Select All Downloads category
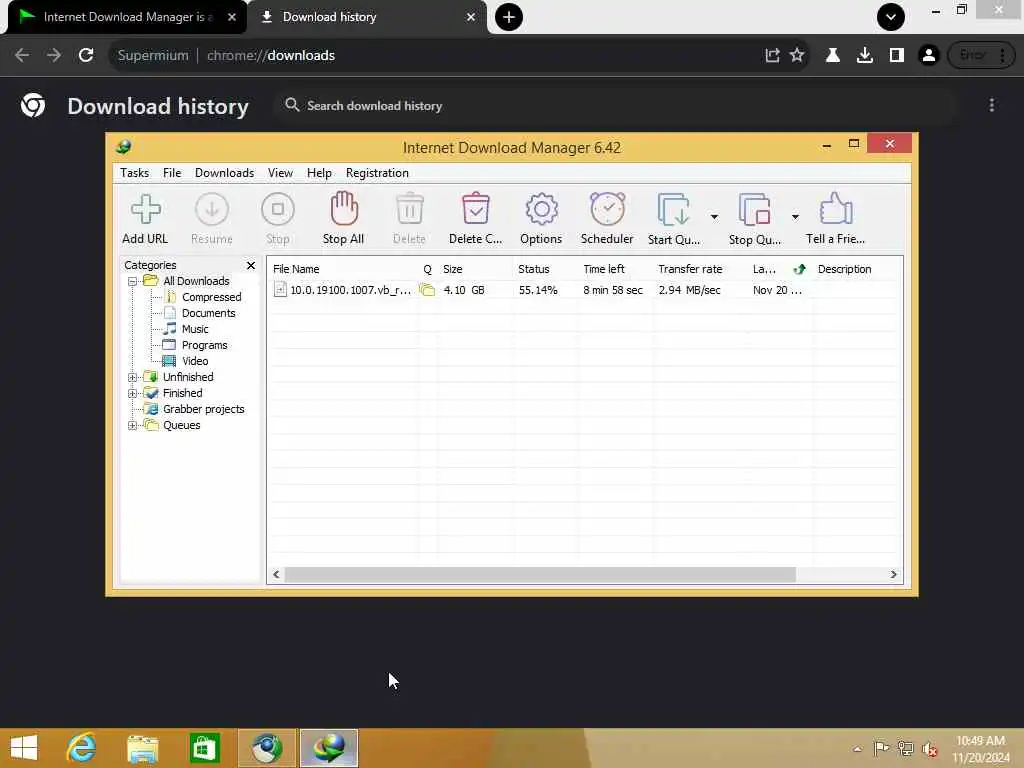This screenshot has height=768, width=1024. click(x=196, y=281)
